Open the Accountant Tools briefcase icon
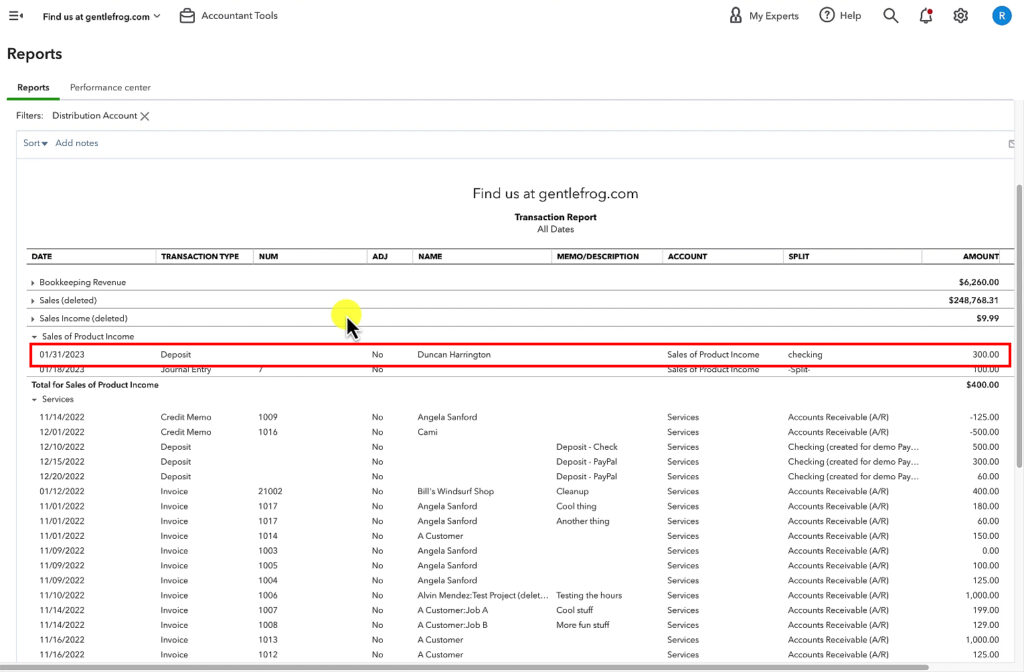Image resolution: width=1024 pixels, height=672 pixels. point(186,15)
